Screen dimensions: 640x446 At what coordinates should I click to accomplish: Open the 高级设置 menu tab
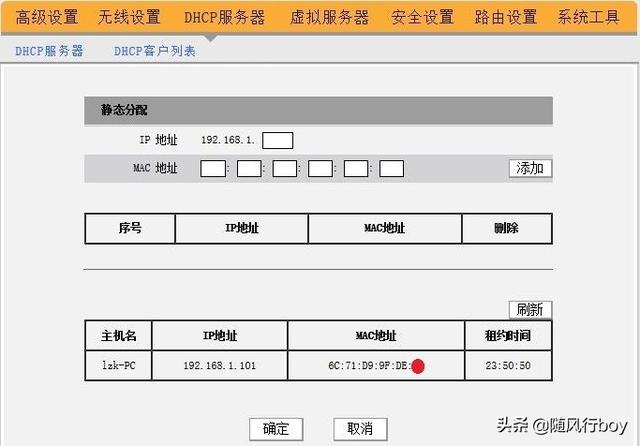point(47,18)
